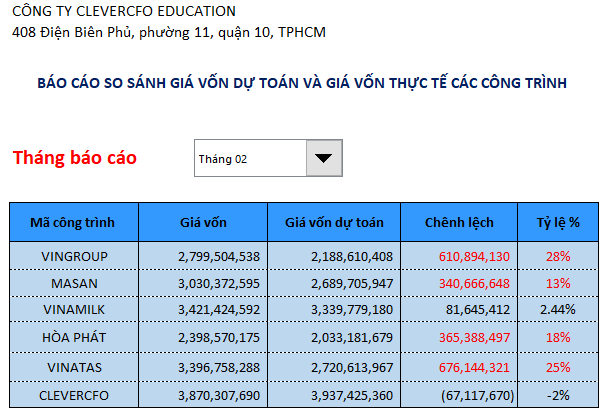Click the Giá vốn column header
Screen dimensions: 604x414
204,222
